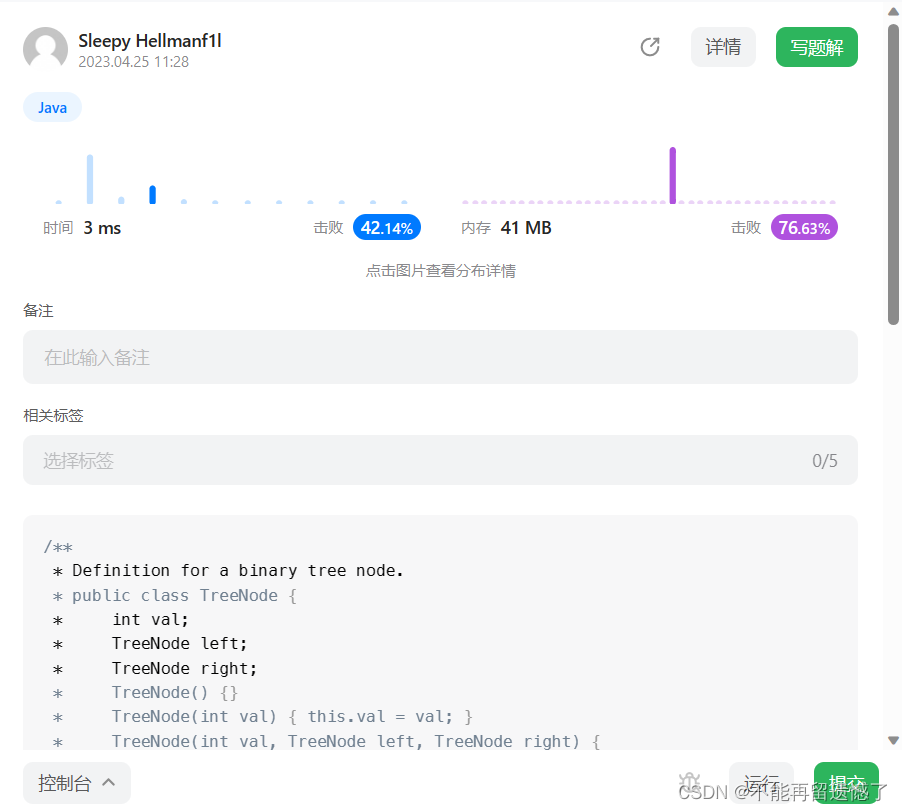902x811 pixels.
Task: Click the user avatar icon
Action: (45, 49)
